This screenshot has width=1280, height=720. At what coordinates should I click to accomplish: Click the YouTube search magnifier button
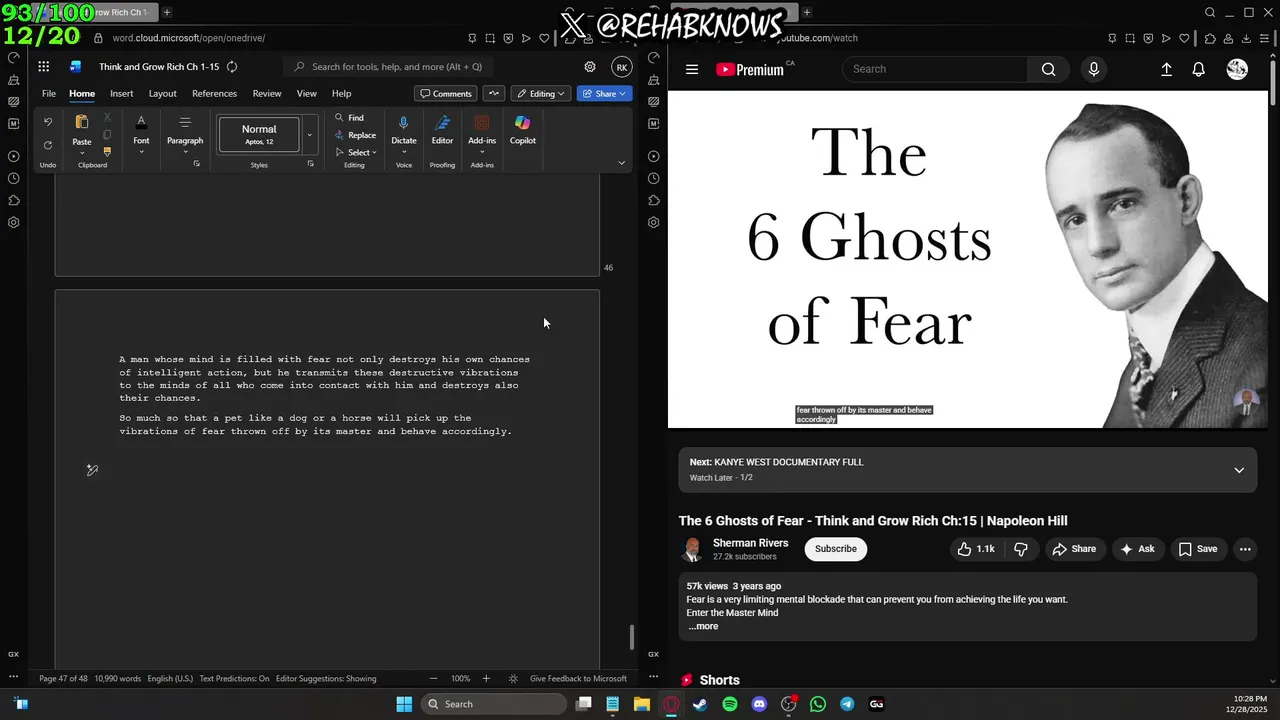pyautogui.click(x=1048, y=69)
